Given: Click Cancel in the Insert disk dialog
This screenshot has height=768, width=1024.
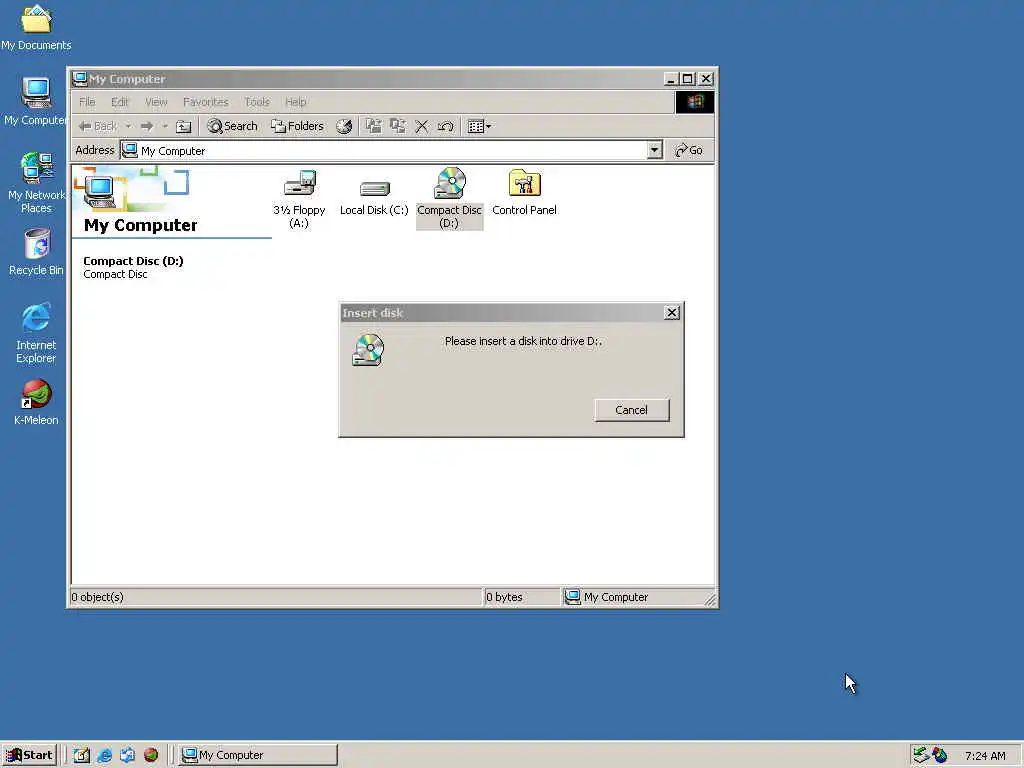Looking at the screenshot, I should 632,410.
